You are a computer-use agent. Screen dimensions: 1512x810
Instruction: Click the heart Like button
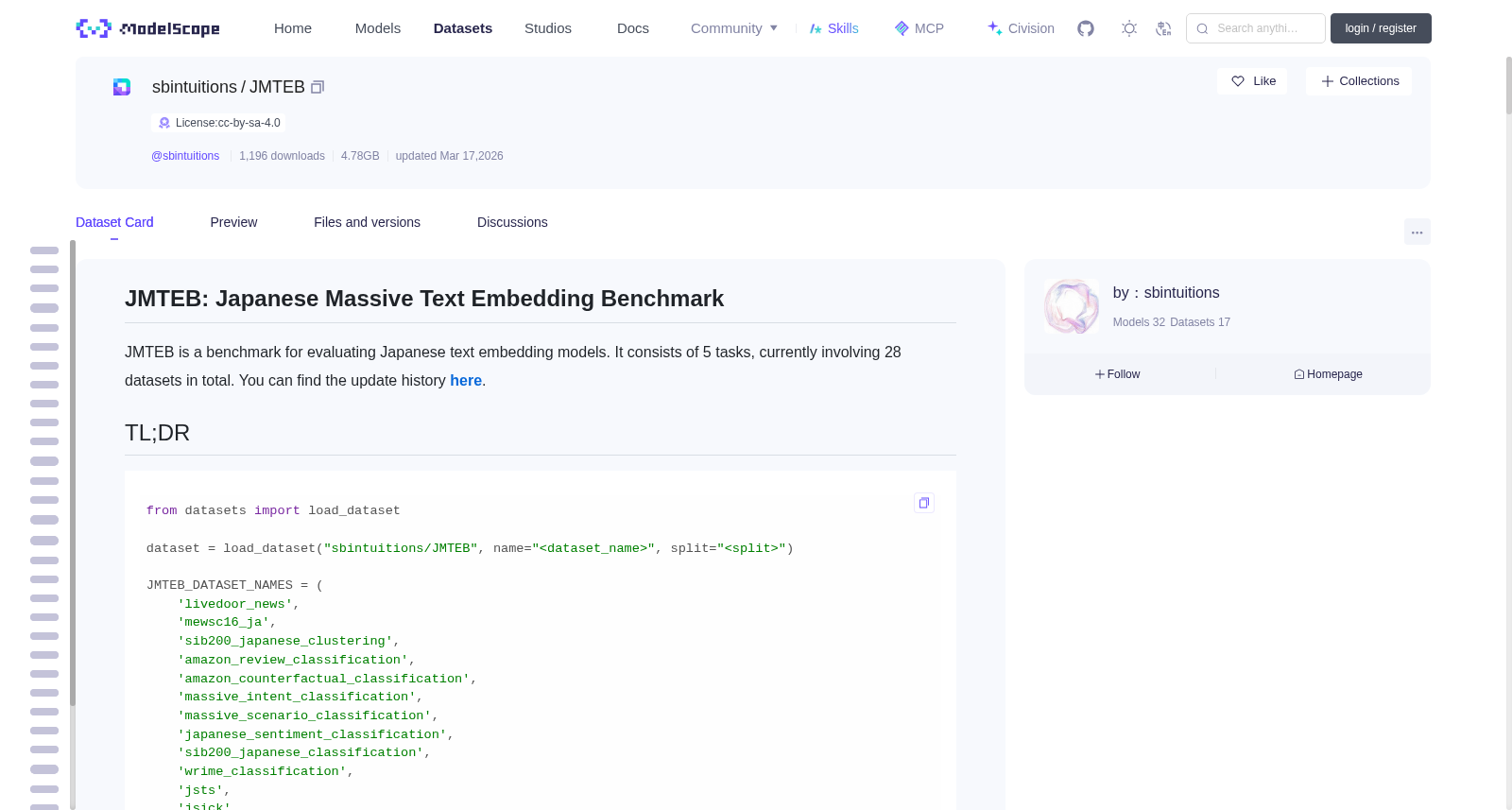click(x=1252, y=81)
